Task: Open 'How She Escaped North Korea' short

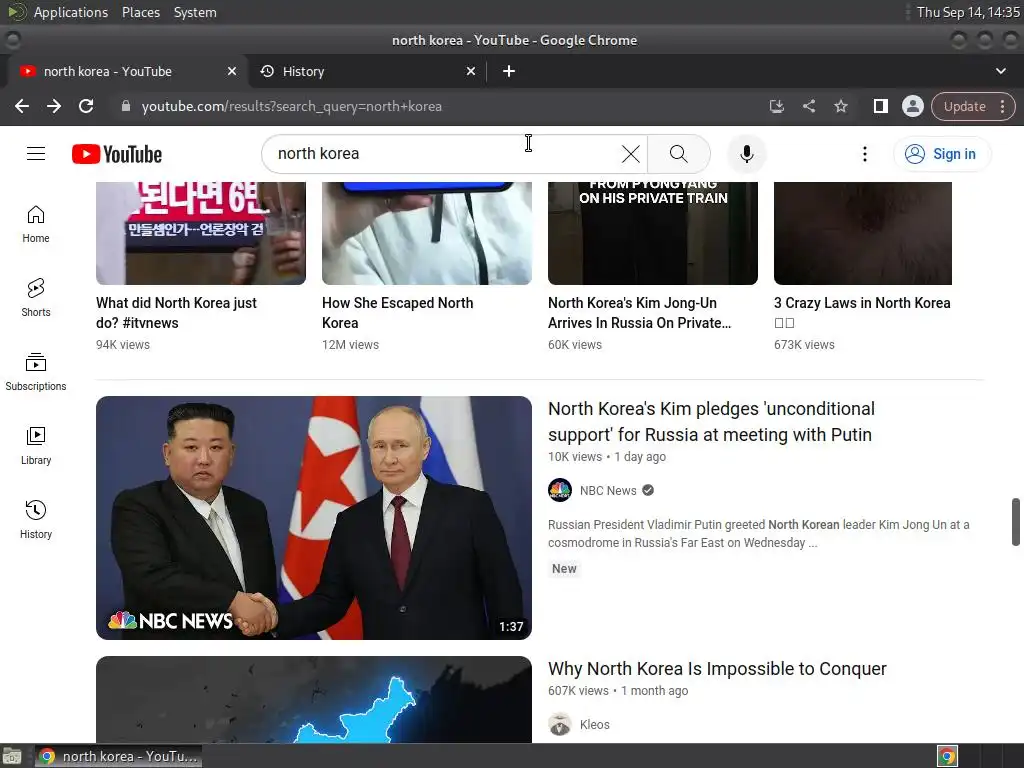Action: [398, 313]
